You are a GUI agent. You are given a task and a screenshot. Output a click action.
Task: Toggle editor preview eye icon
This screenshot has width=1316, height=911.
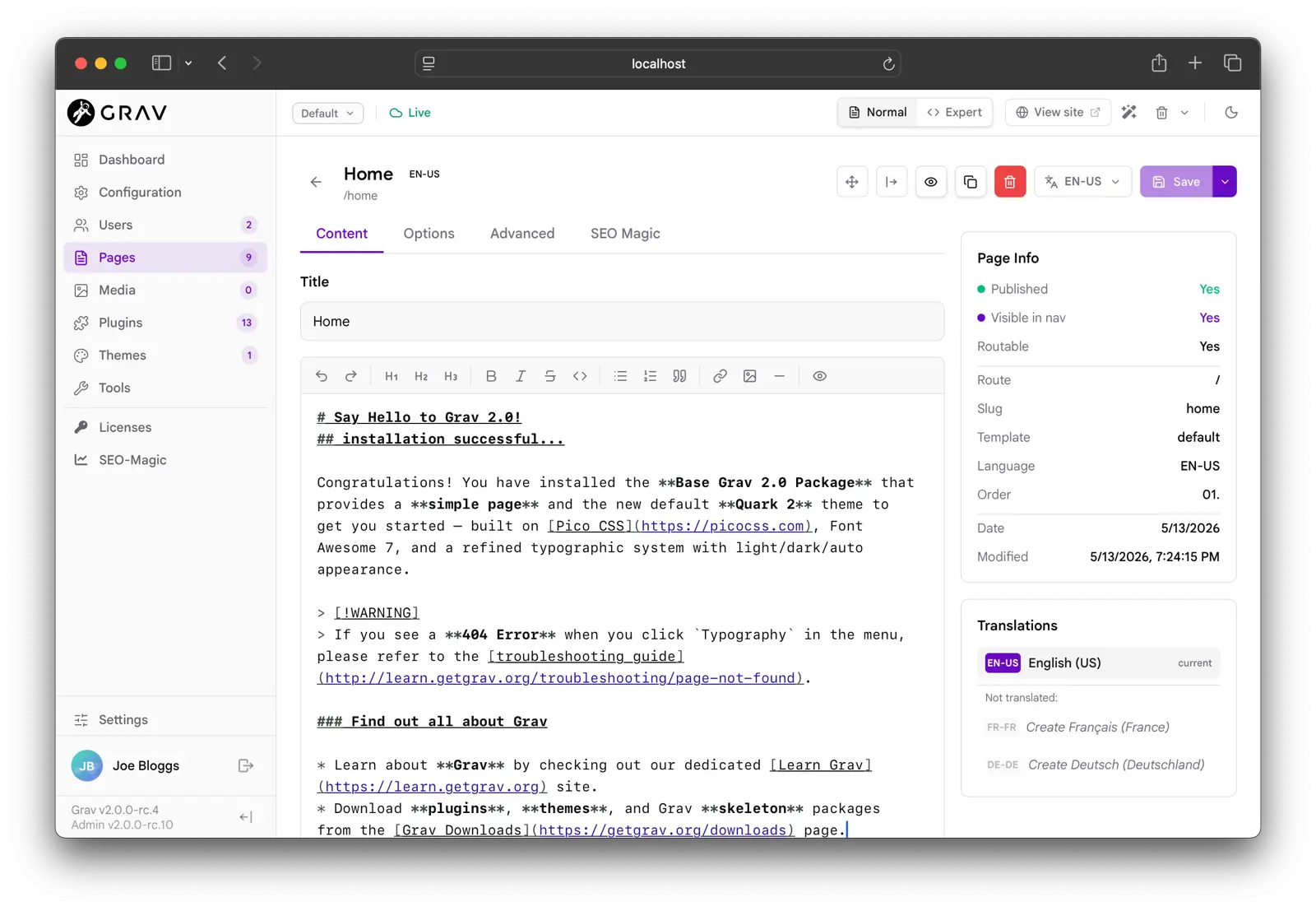pyautogui.click(x=820, y=376)
